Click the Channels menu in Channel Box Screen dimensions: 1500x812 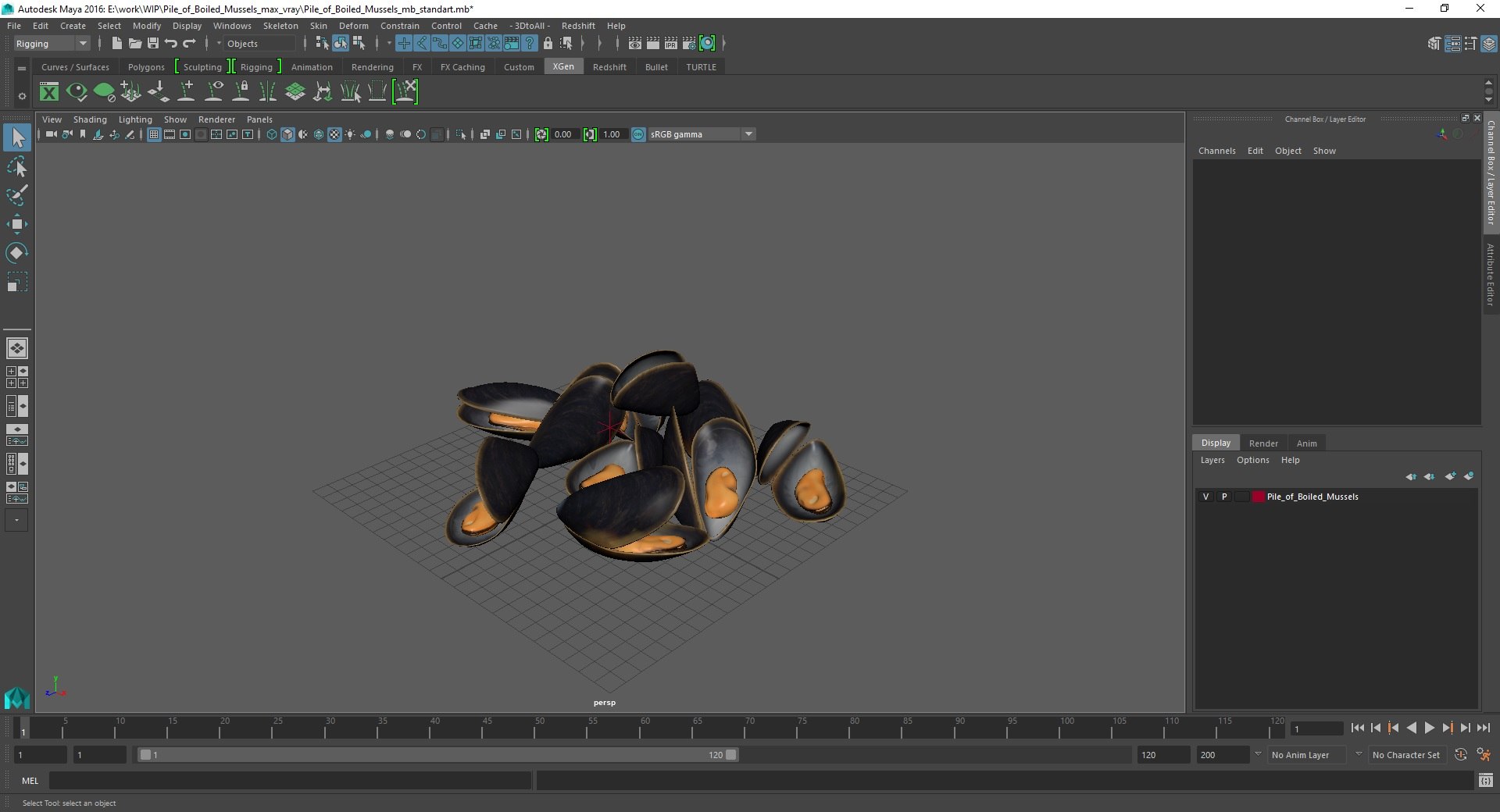coord(1216,151)
